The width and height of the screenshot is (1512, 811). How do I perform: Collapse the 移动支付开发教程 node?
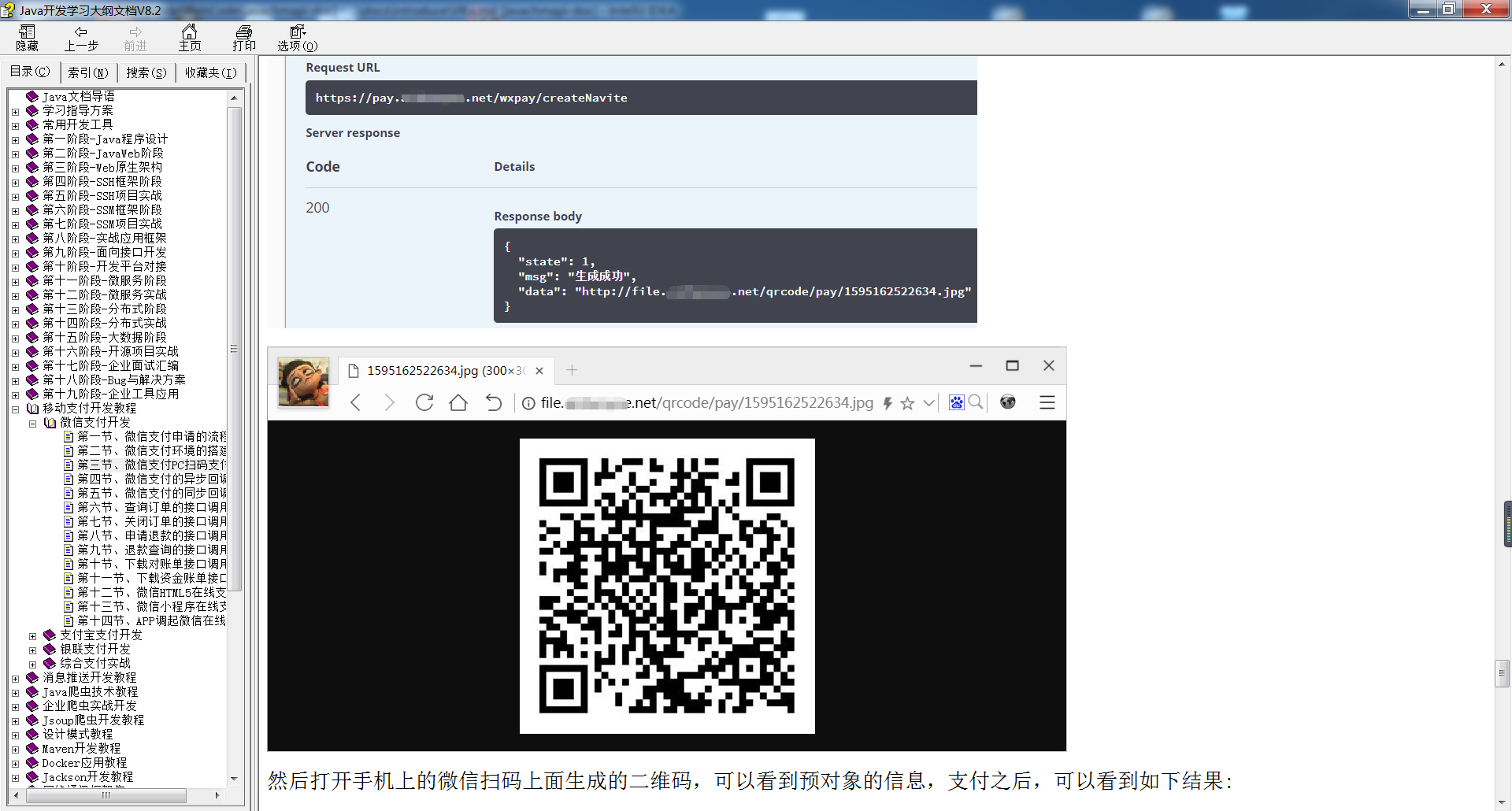[x=15, y=409]
